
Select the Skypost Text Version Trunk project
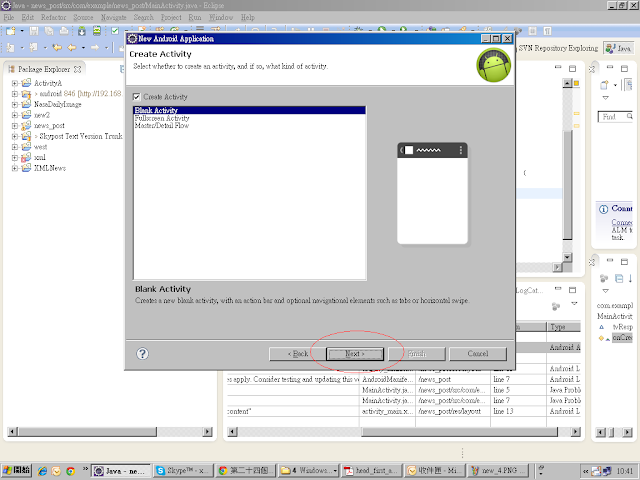pos(81,136)
